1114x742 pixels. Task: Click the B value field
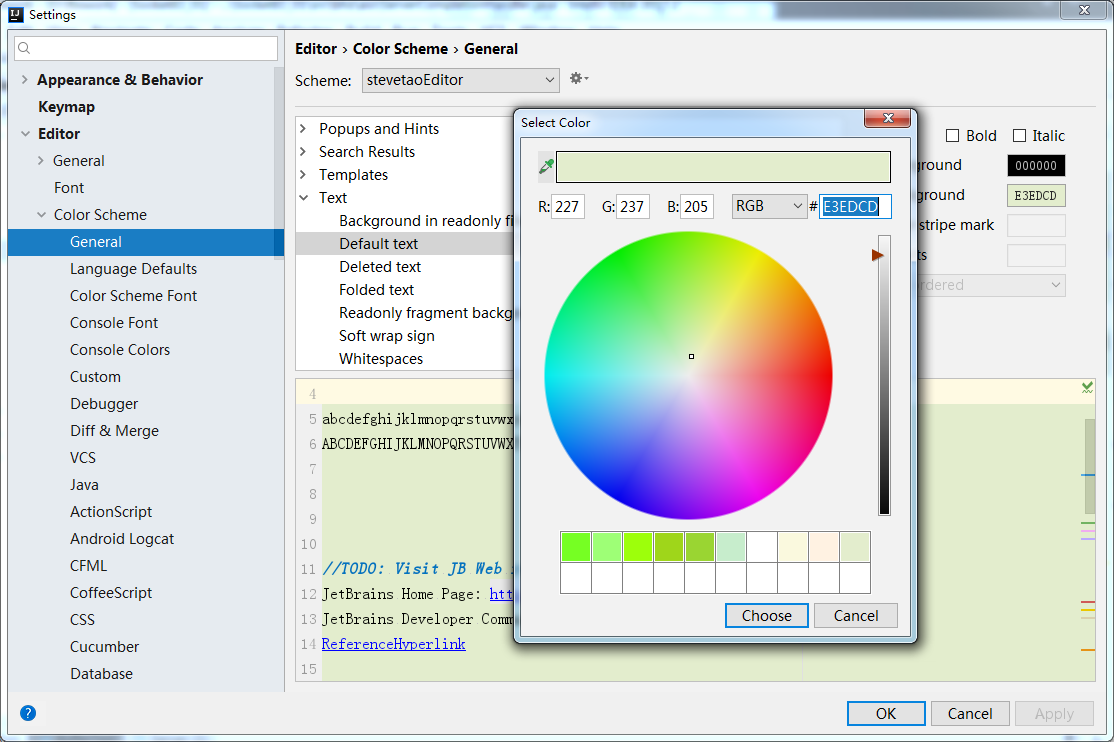[x=696, y=207]
